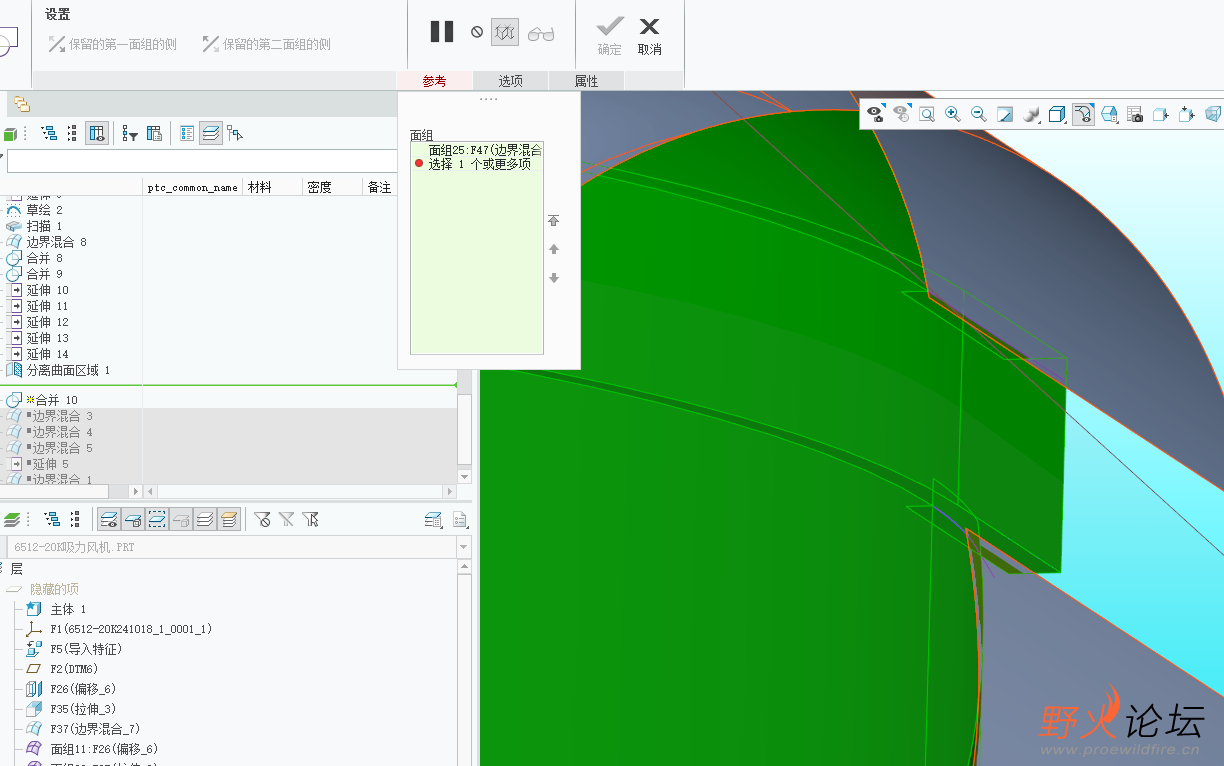Screen dimensions: 1224x766
Task: Open view manager box dropdown
Action: pos(1109,114)
